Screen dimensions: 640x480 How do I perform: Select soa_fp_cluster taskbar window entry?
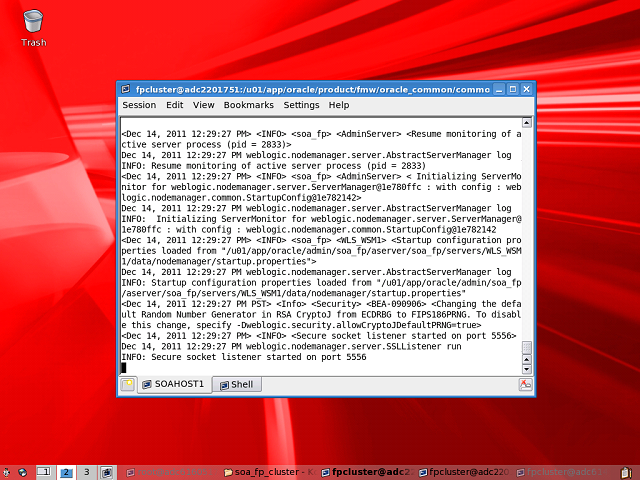pos(270,472)
